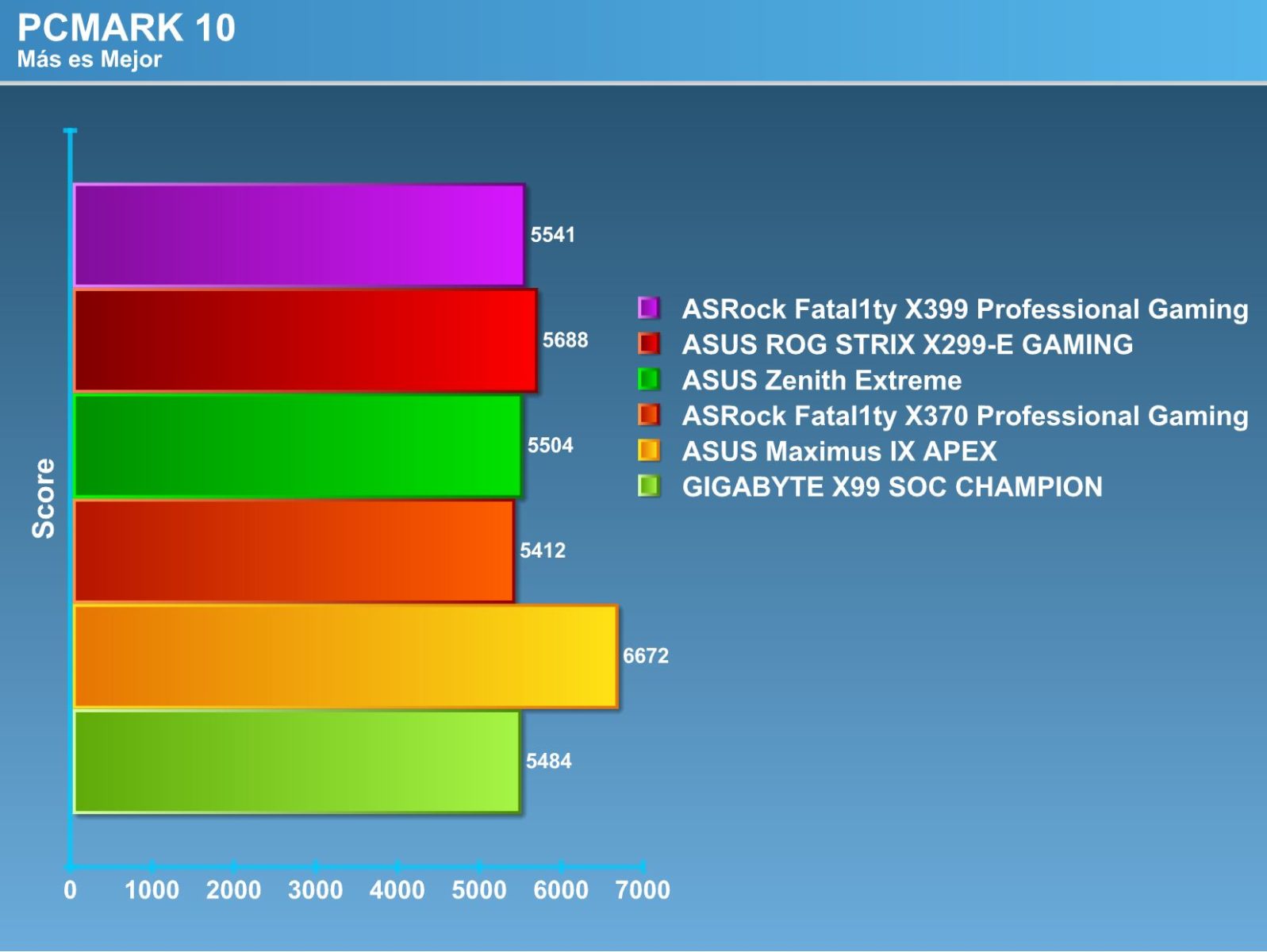
Task: Click the yellow ASUS Maximus IX APEX legend swatch
Action: coord(648,451)
